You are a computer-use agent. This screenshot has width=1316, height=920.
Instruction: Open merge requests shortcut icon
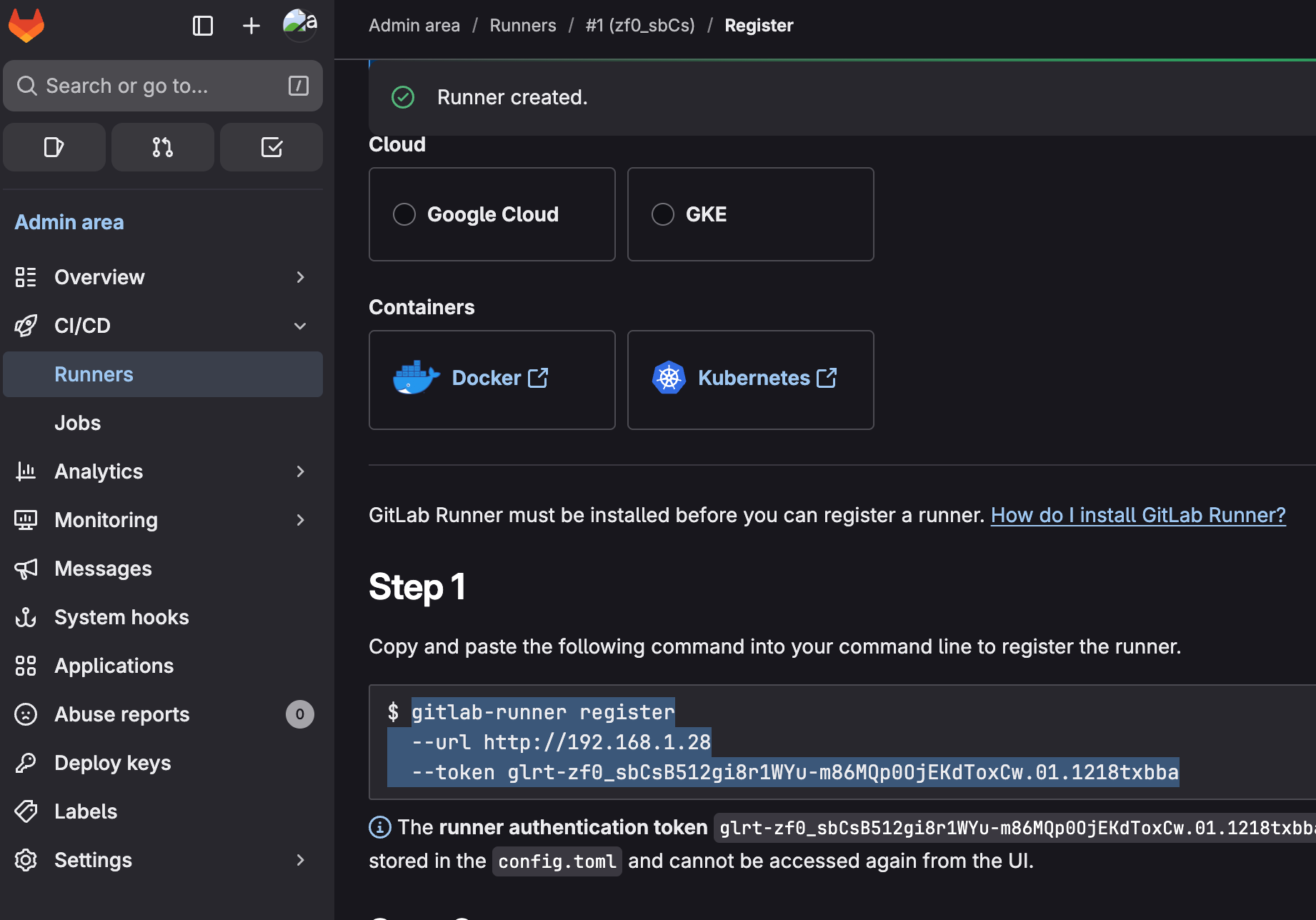(163, 147)
